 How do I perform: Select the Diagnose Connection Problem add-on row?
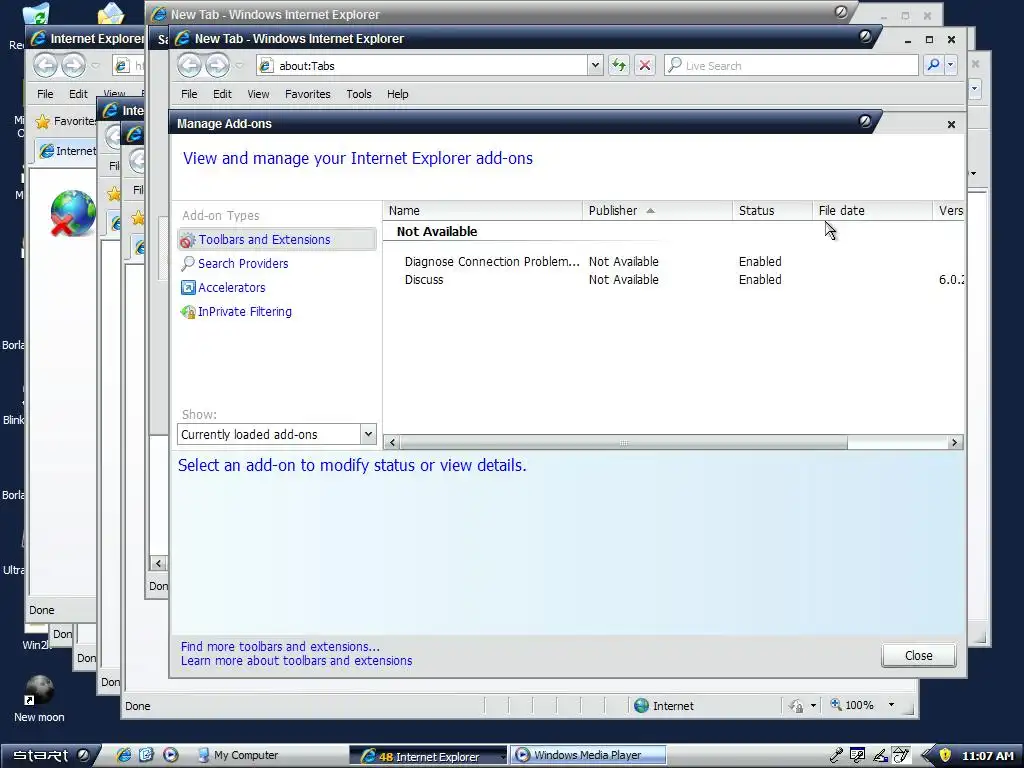point(673,262)
